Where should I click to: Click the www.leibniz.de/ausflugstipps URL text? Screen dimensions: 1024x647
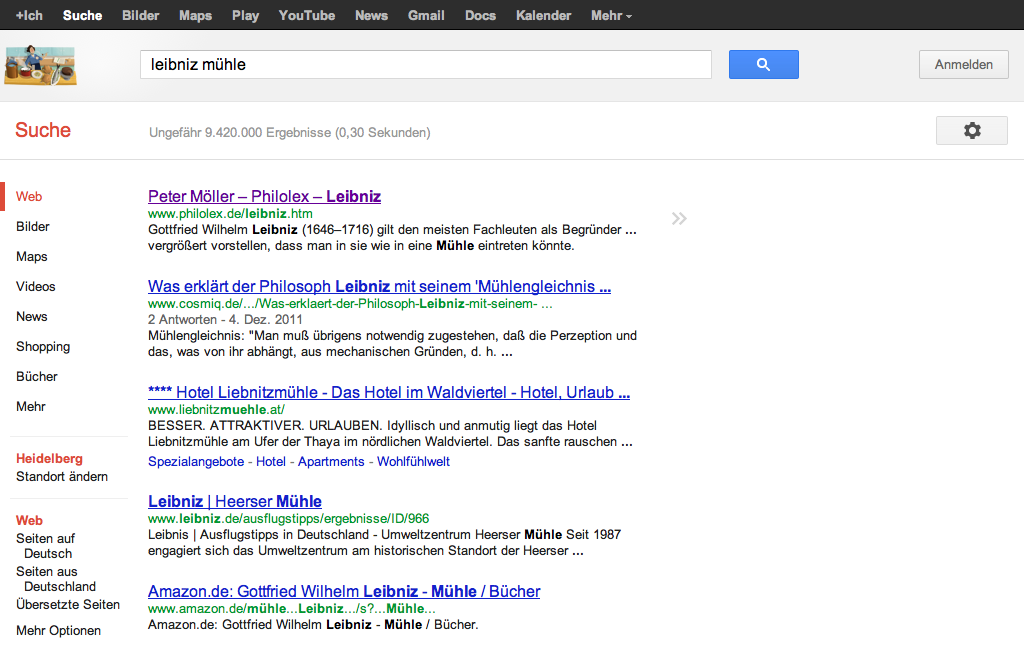pyautogui.click(x=288, y=518)
